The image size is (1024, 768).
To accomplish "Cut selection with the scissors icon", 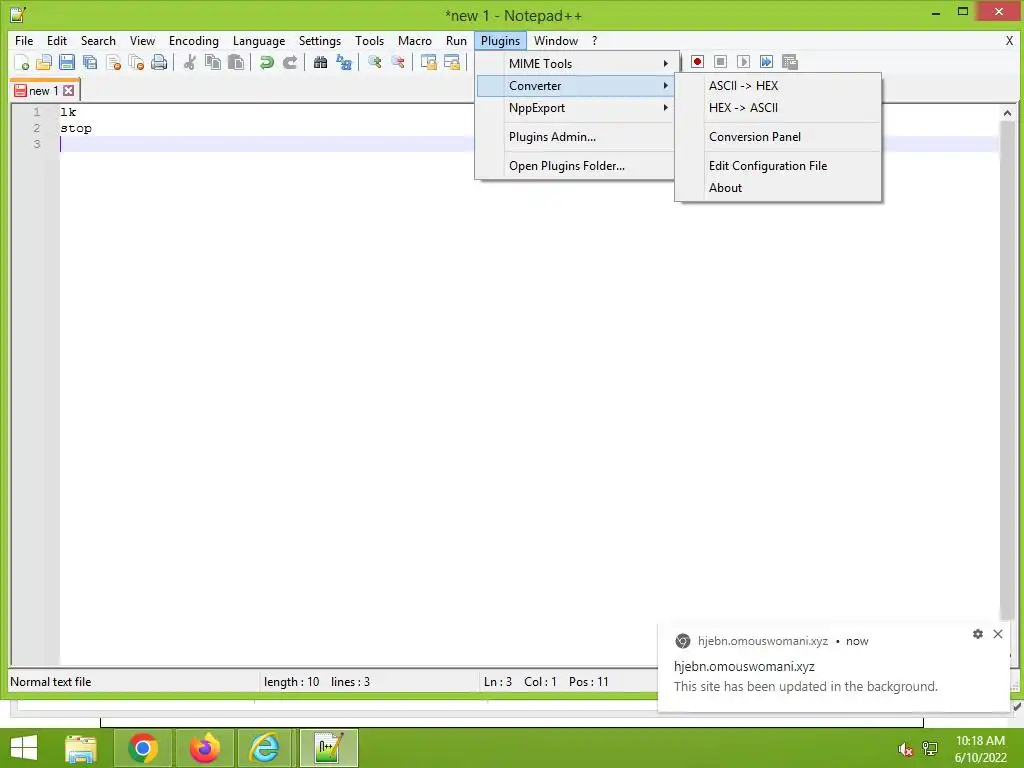I will point(189,62).
